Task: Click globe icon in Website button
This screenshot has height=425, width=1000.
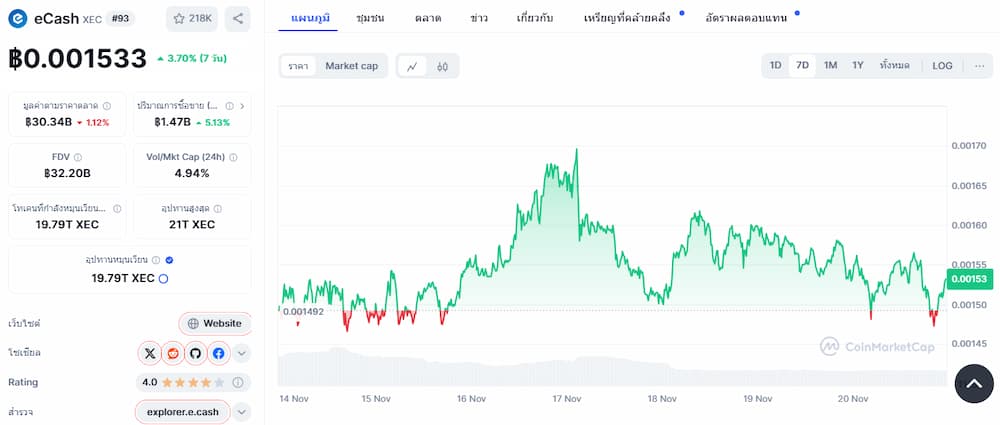Action: pyautogui.click(x=193, y=324)
